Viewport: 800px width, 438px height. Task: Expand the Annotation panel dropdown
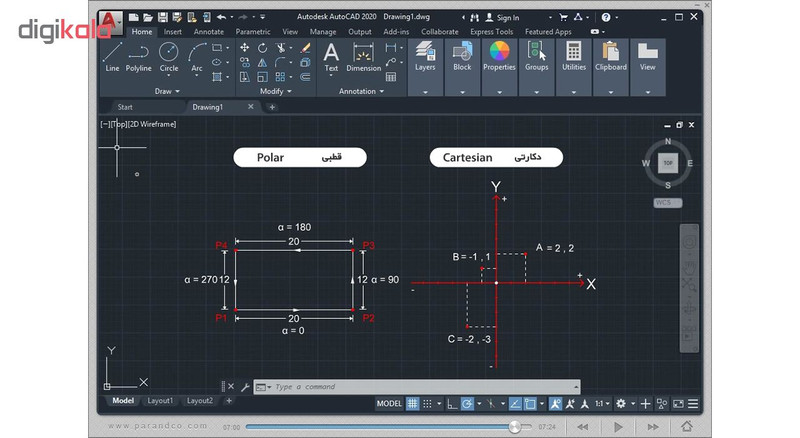tap(361, 91)
